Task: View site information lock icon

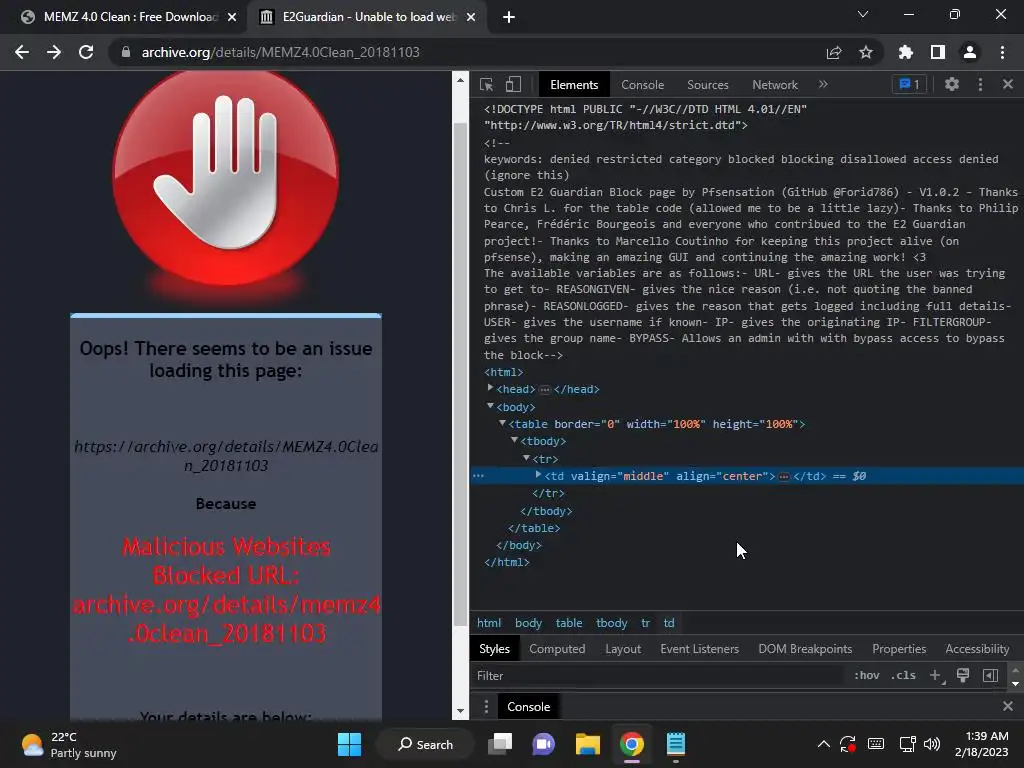Action: click(x=126, y=52)
